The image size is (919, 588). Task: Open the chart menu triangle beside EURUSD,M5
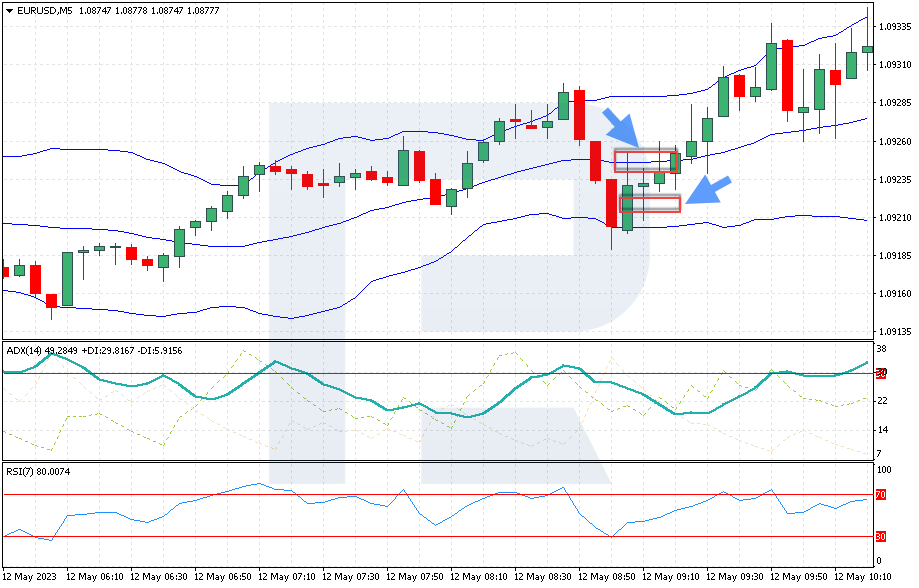[9, 11]
